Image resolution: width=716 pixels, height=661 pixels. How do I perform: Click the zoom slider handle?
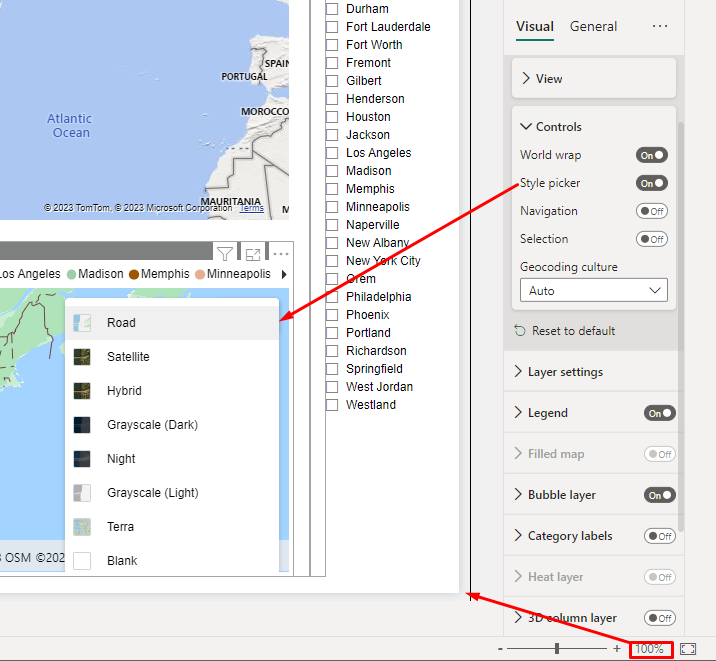click(557, 649)
